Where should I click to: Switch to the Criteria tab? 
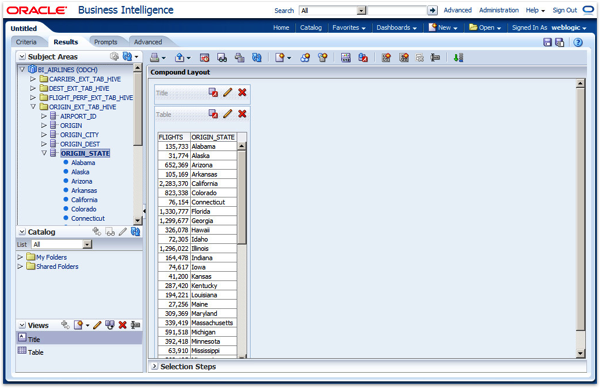(x=26, y=42)
